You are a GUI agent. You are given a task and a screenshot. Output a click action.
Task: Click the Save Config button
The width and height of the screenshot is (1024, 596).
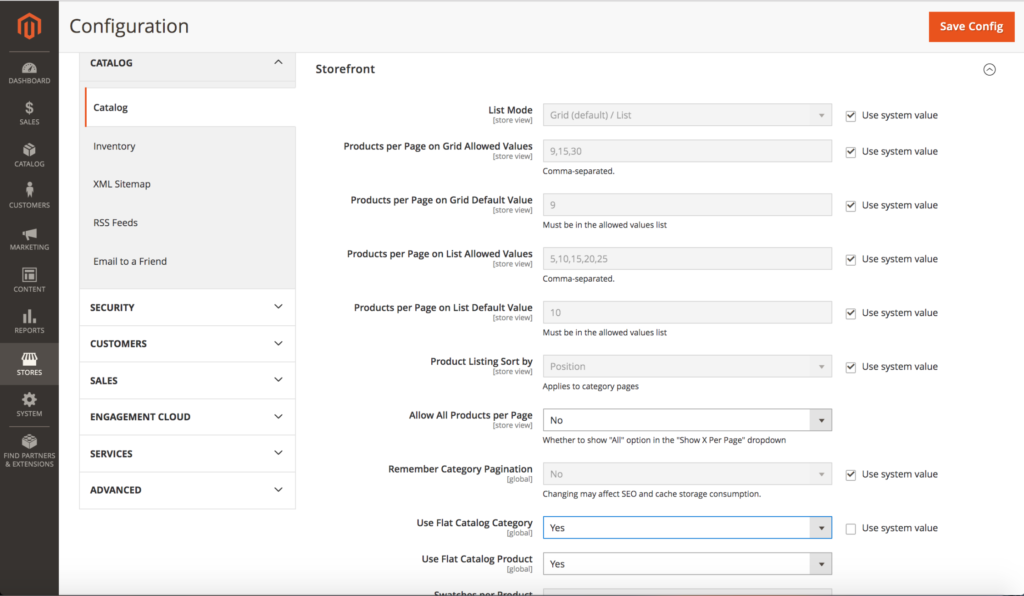[971, 27]
